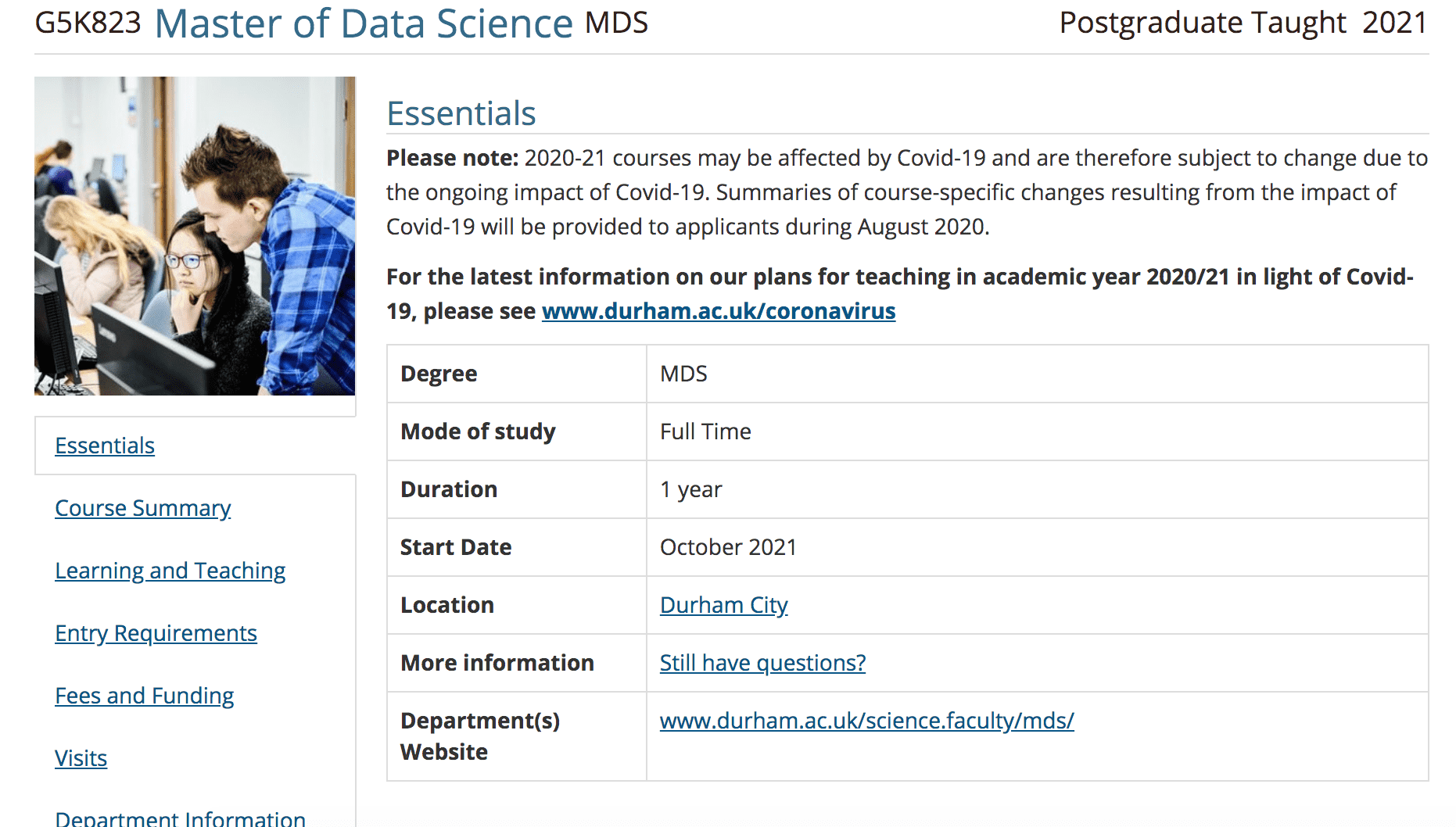Click the 'Postgraduate Taught 2021' header text
The width and height of the screenshot is (1456, 827).
tap(1243, 23)
